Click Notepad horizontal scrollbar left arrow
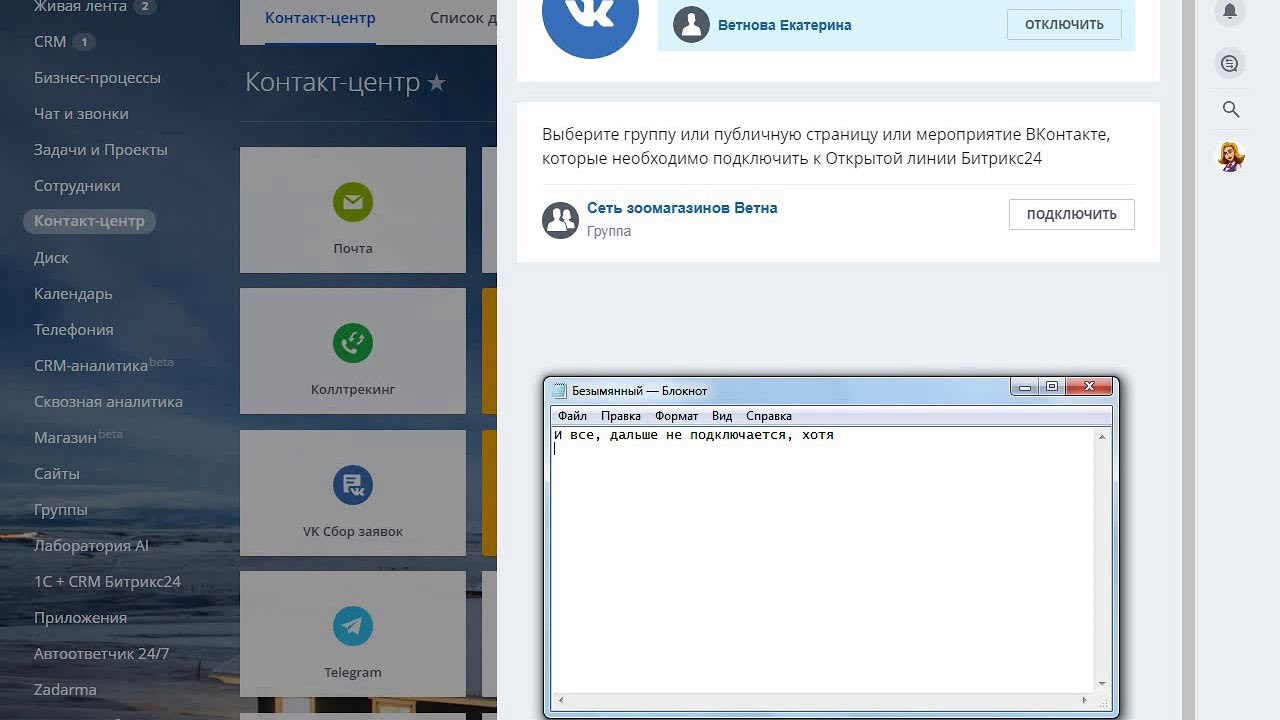Screen dimensions: 1280x720 559,700
